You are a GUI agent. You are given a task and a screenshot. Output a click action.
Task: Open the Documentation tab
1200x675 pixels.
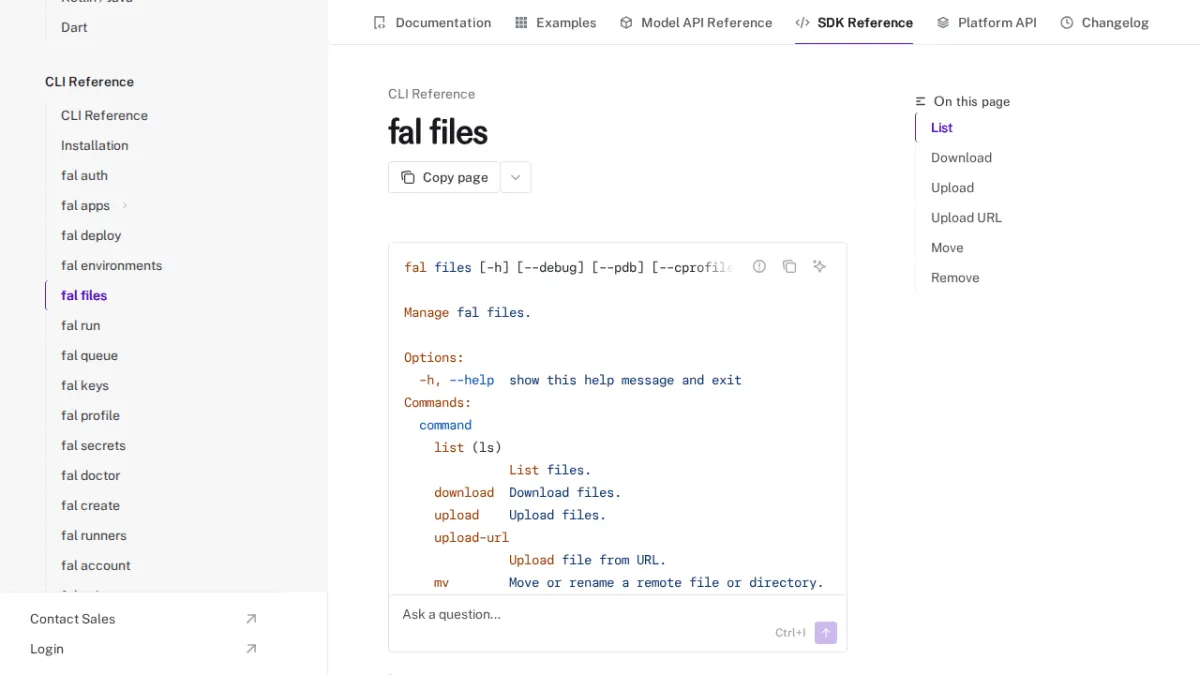(x=432, y=22)
